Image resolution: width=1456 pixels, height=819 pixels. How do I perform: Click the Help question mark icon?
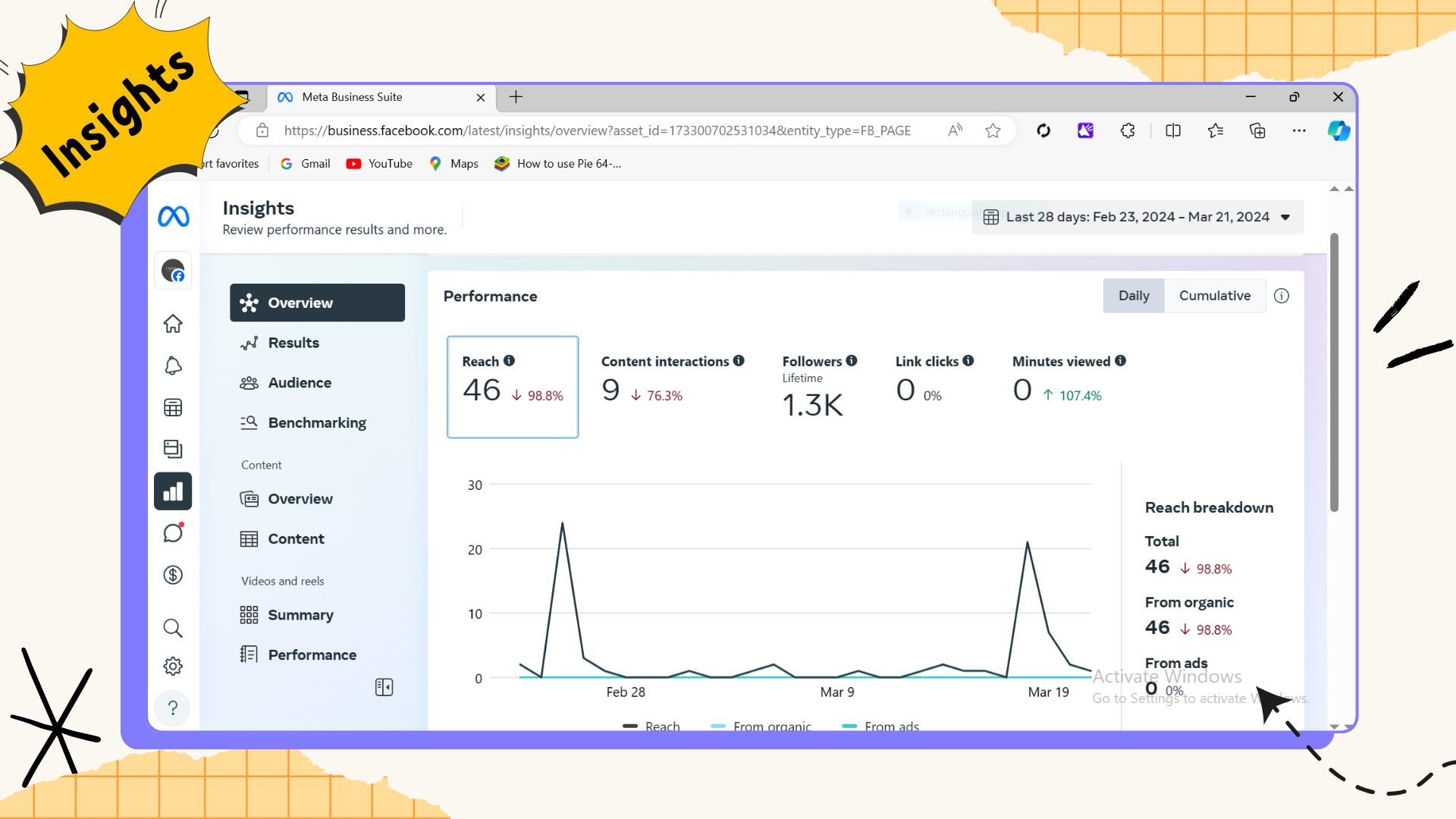(x=173, y=708)
